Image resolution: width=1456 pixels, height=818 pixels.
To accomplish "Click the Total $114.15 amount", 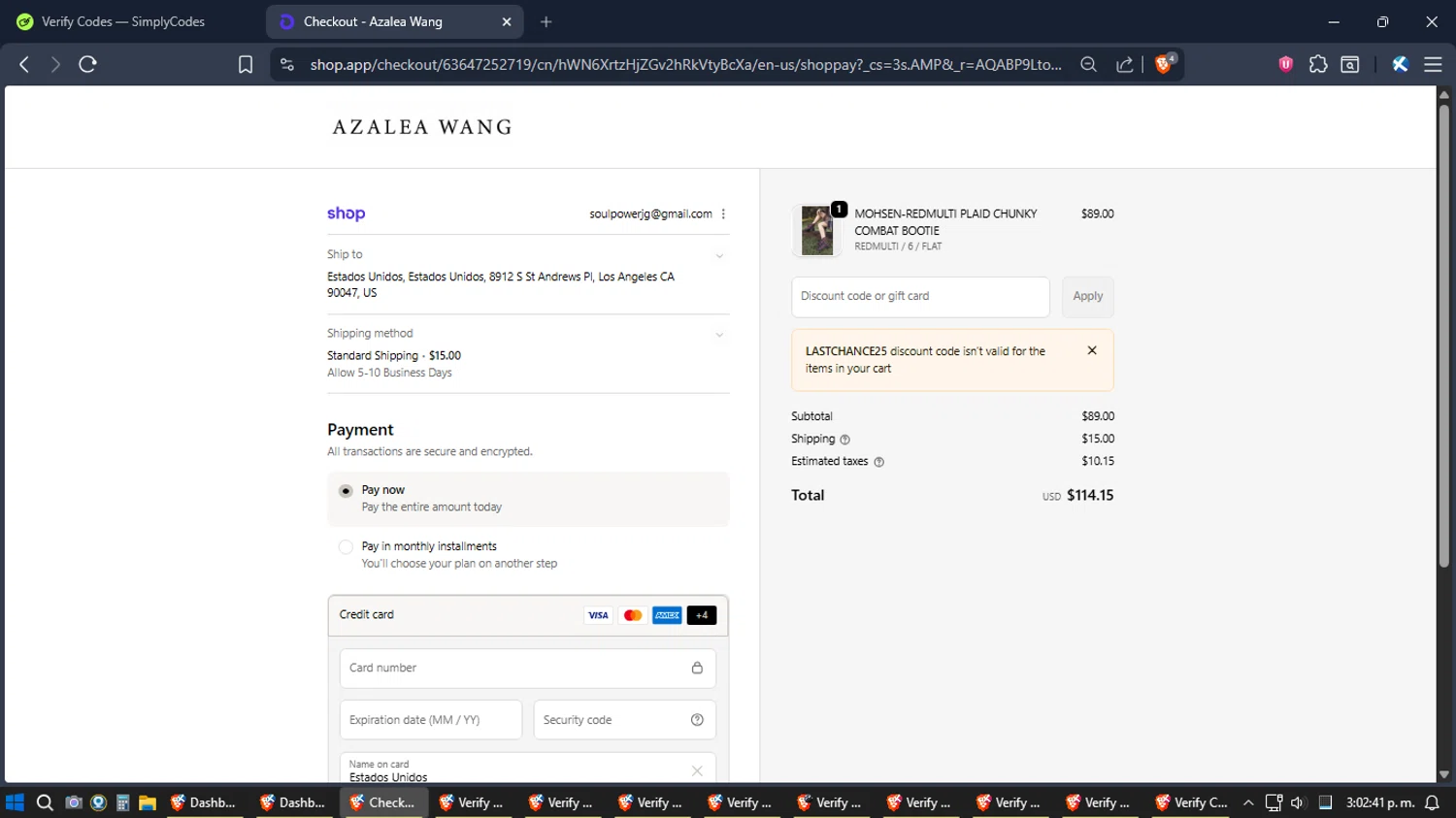I will click(x=1090, y=495).
